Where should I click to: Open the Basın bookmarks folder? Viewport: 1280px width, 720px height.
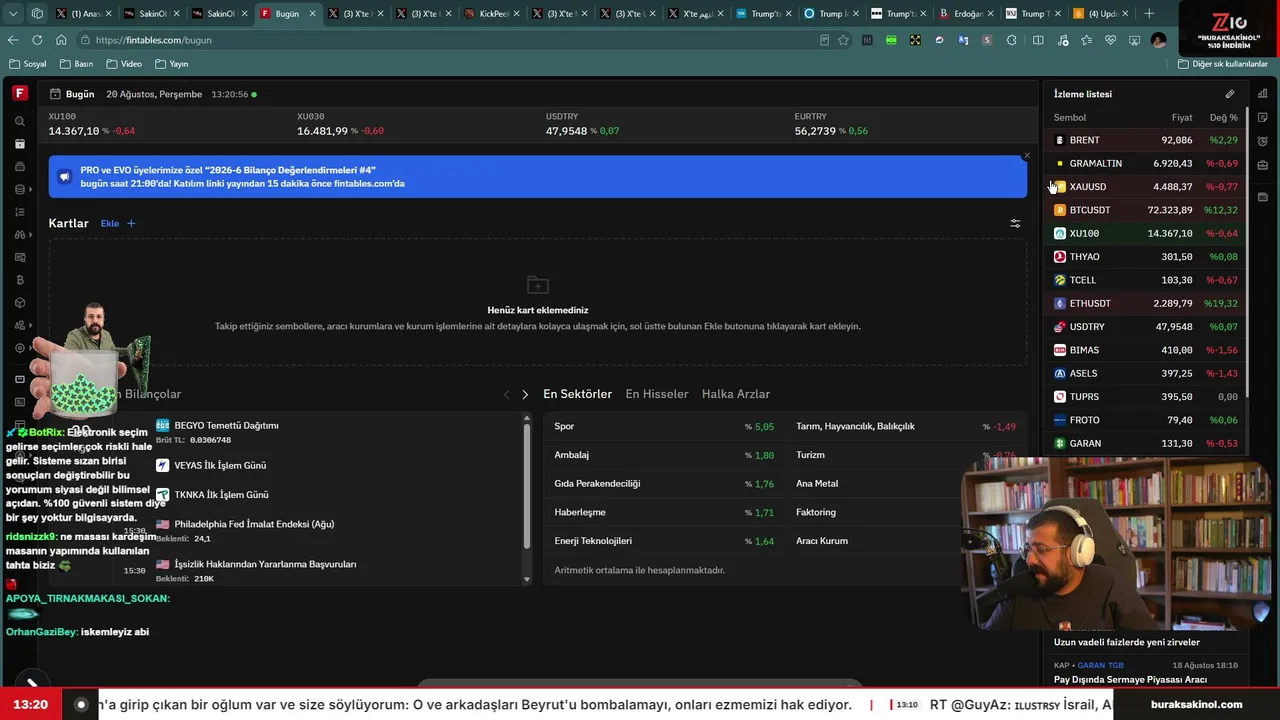[x=77, y=64]
